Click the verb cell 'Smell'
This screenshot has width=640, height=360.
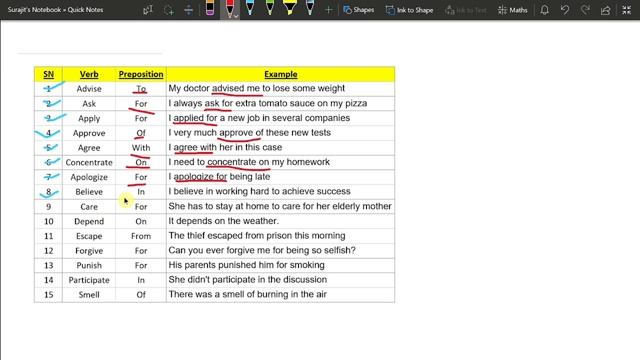point(89,295)
